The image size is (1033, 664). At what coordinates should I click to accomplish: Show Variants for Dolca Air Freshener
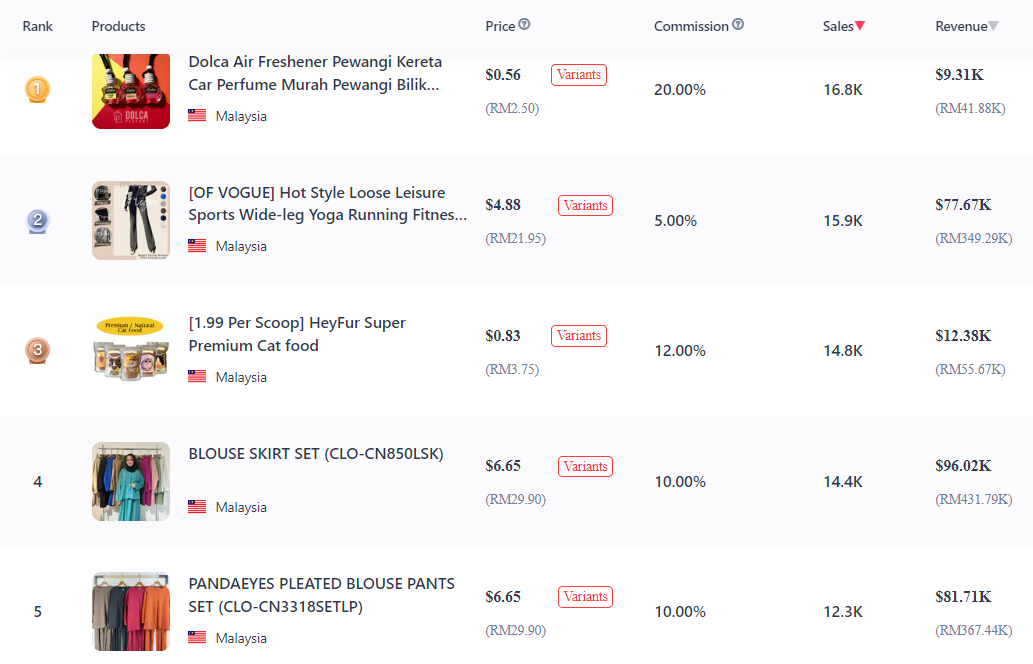click(x=578, y=74)
